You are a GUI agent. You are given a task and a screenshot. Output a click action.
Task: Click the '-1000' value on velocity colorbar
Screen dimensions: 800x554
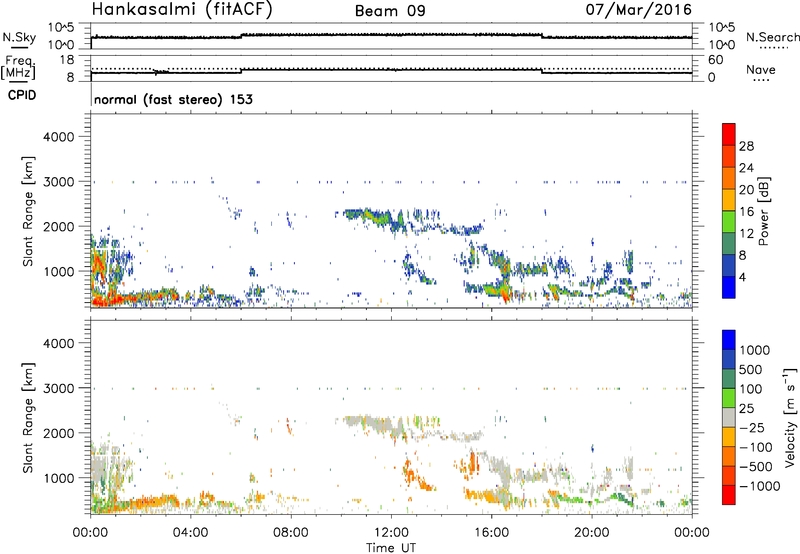(760, 486)
